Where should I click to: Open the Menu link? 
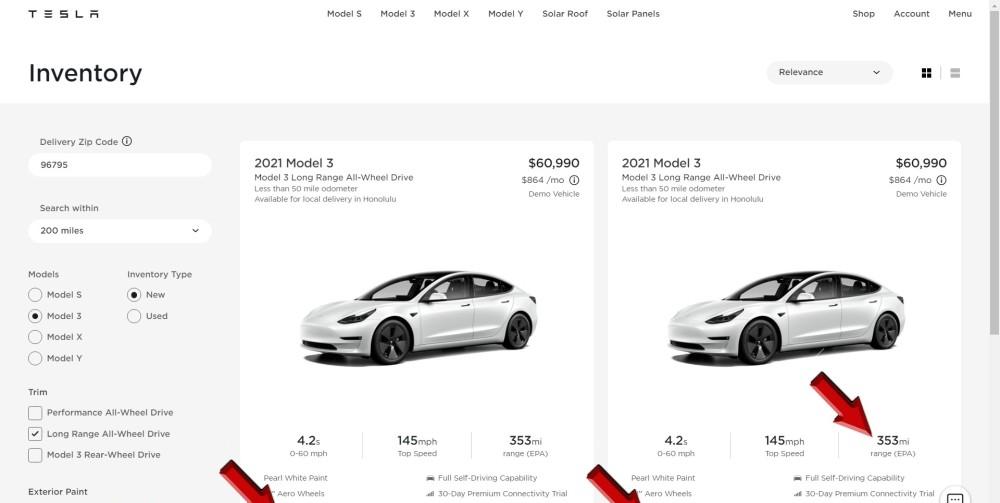(960, 13)
